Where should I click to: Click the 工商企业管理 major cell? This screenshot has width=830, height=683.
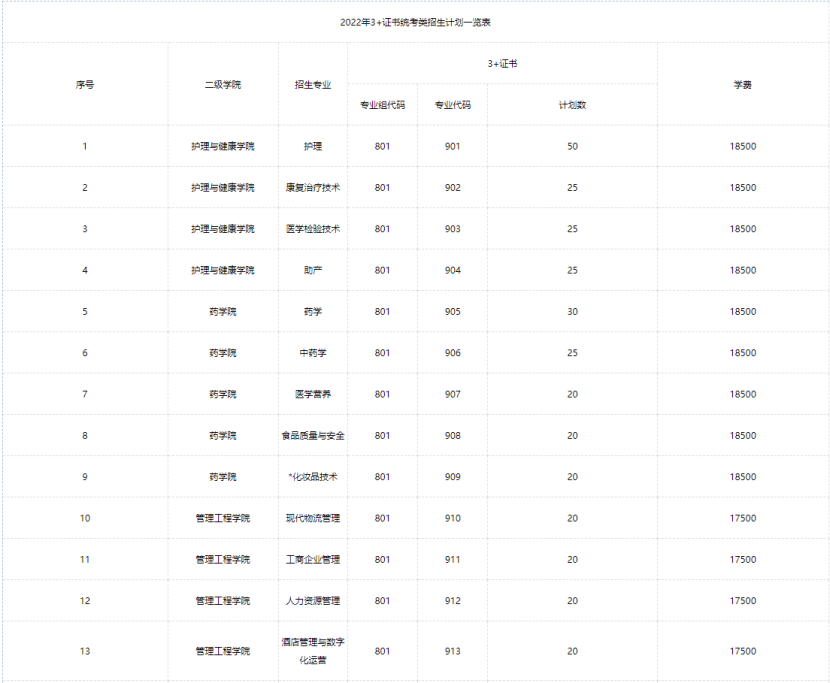click(313, 559)
